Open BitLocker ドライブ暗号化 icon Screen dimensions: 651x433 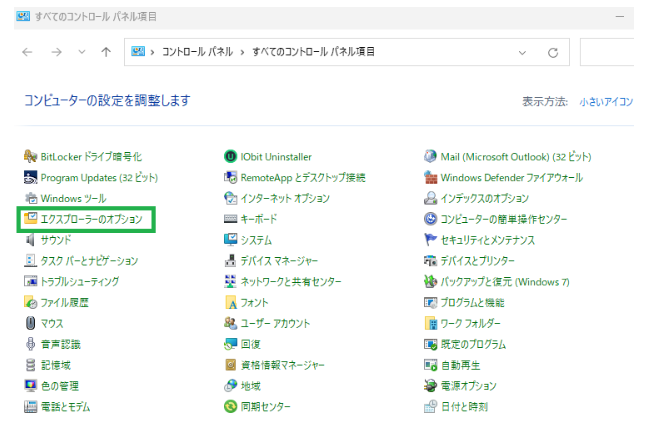[x=30, y=157]
